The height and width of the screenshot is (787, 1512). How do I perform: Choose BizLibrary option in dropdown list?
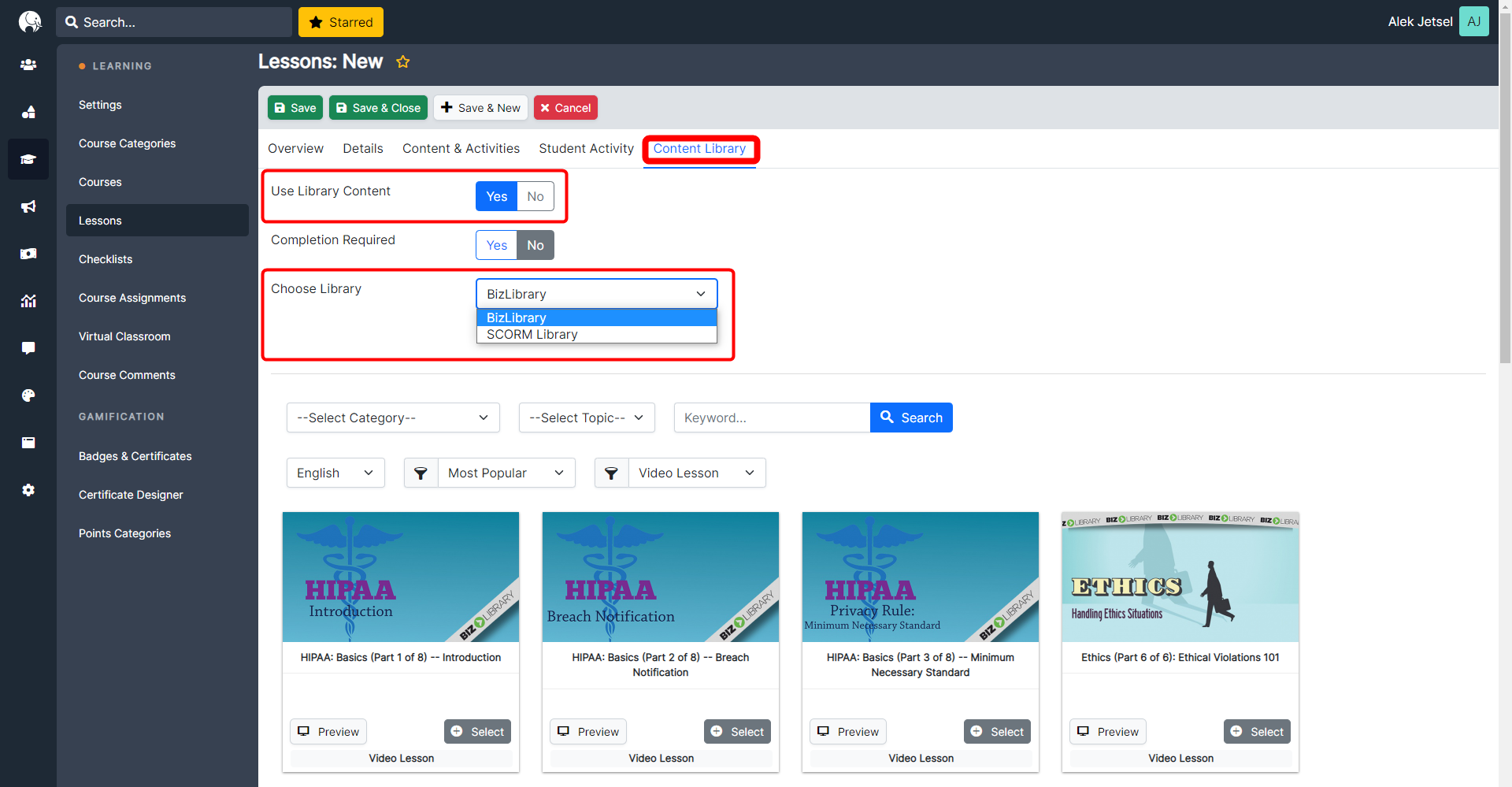coord(596,317)
